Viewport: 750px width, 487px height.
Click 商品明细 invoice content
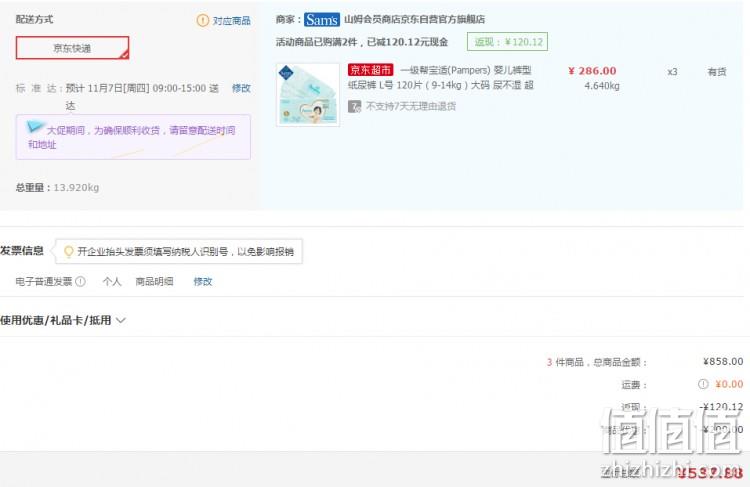click(x=154, y=281)
